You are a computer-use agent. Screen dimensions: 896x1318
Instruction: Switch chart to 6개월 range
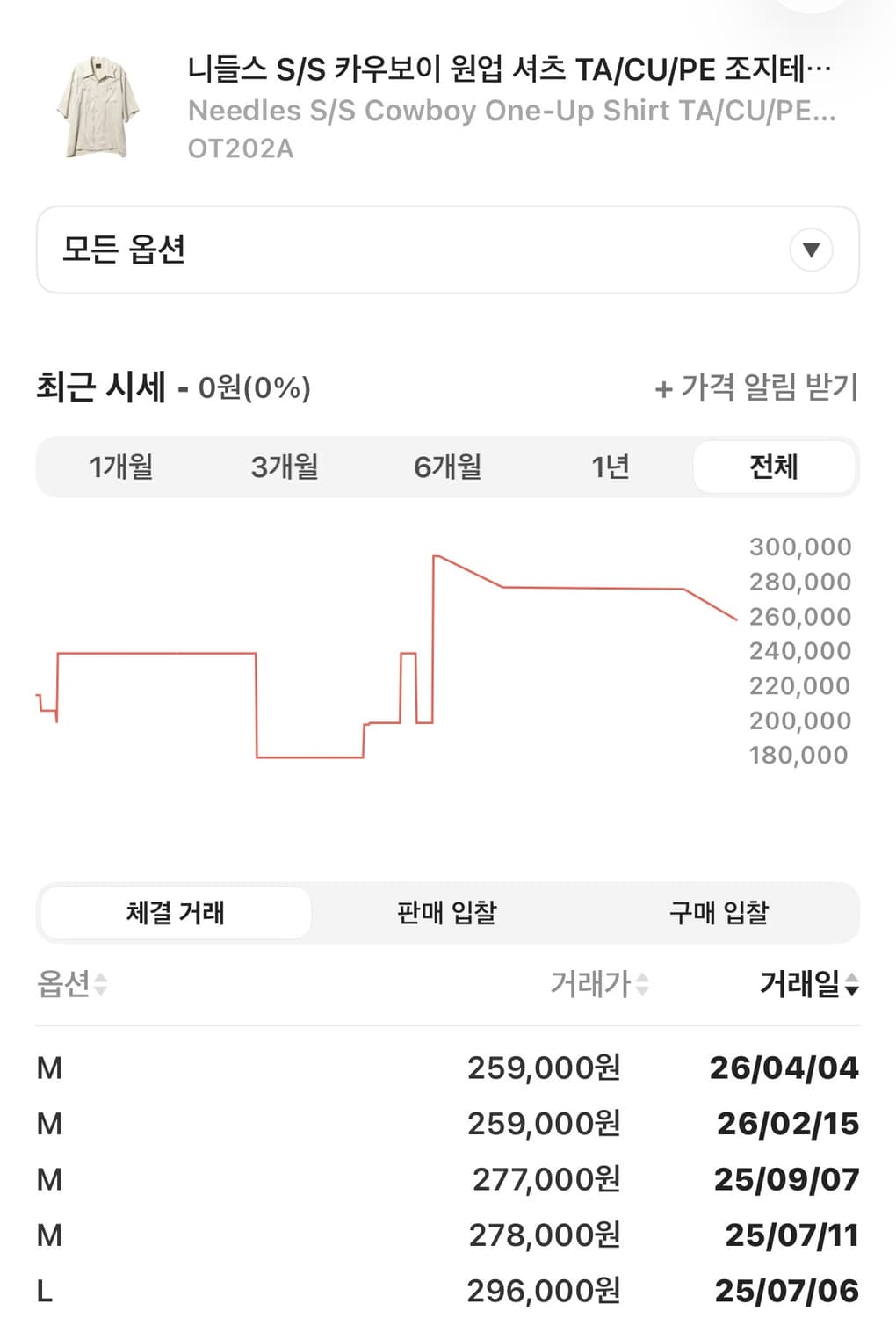pyautogui.click(x=447, y=467)
